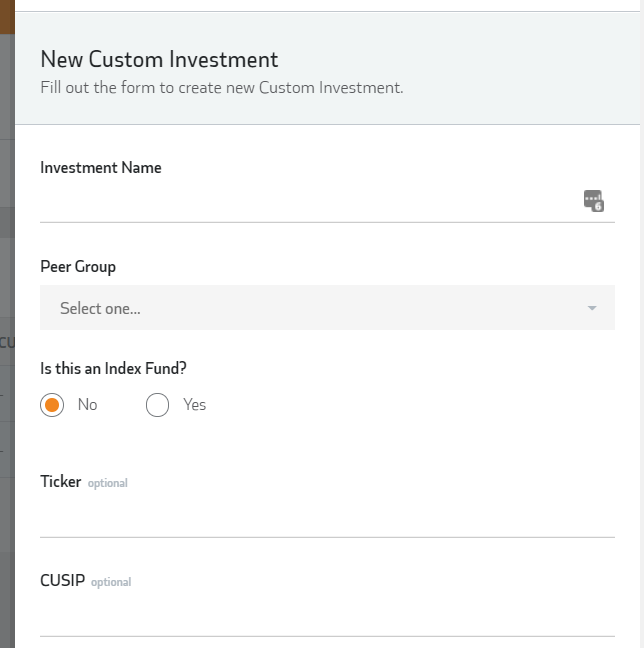
Task: Click the 'optional' hint beside Ticker
Action: coord(108,483)
